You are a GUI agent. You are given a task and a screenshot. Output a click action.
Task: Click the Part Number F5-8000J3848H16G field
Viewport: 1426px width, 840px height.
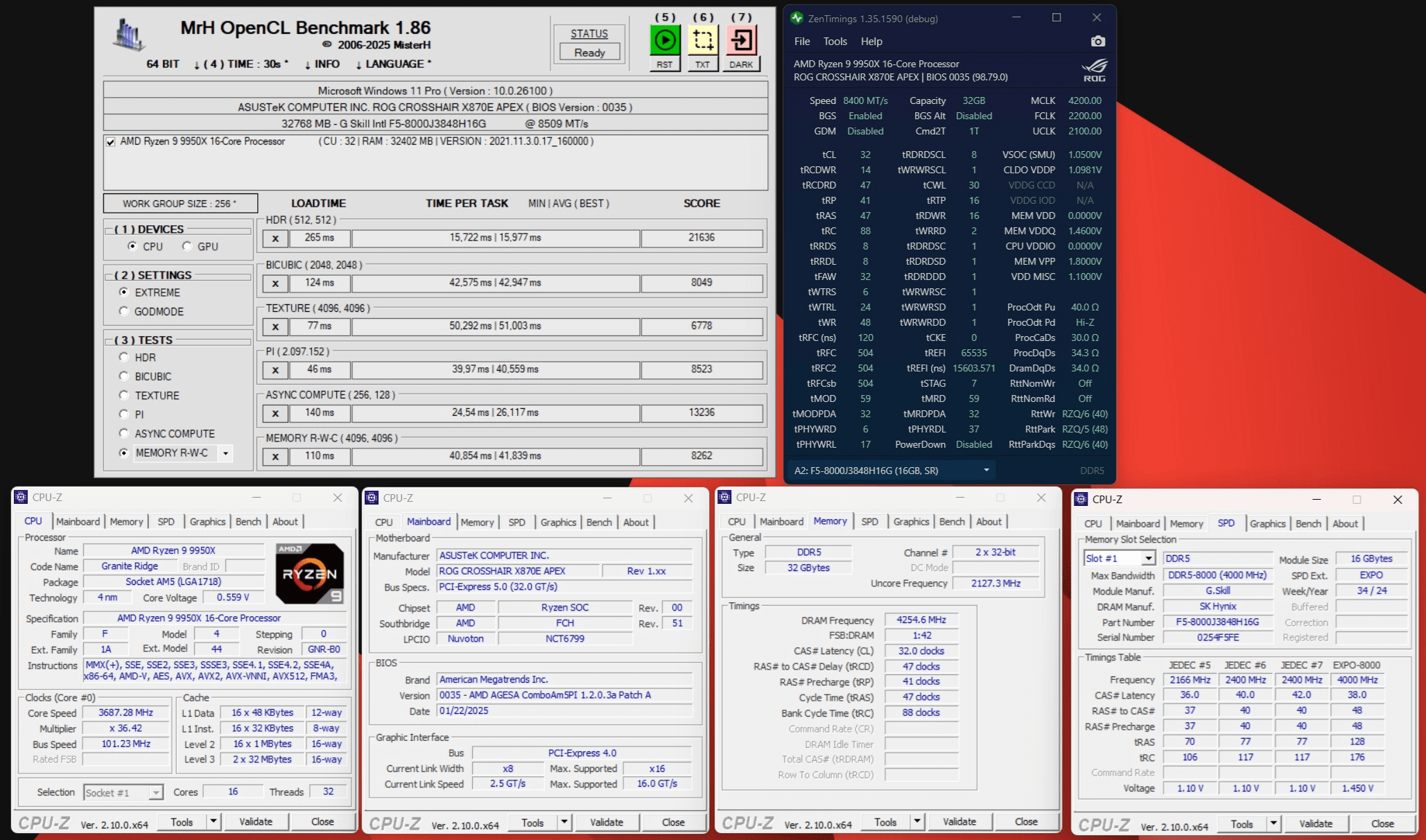pyautogui.click(x=1217, y=622)
